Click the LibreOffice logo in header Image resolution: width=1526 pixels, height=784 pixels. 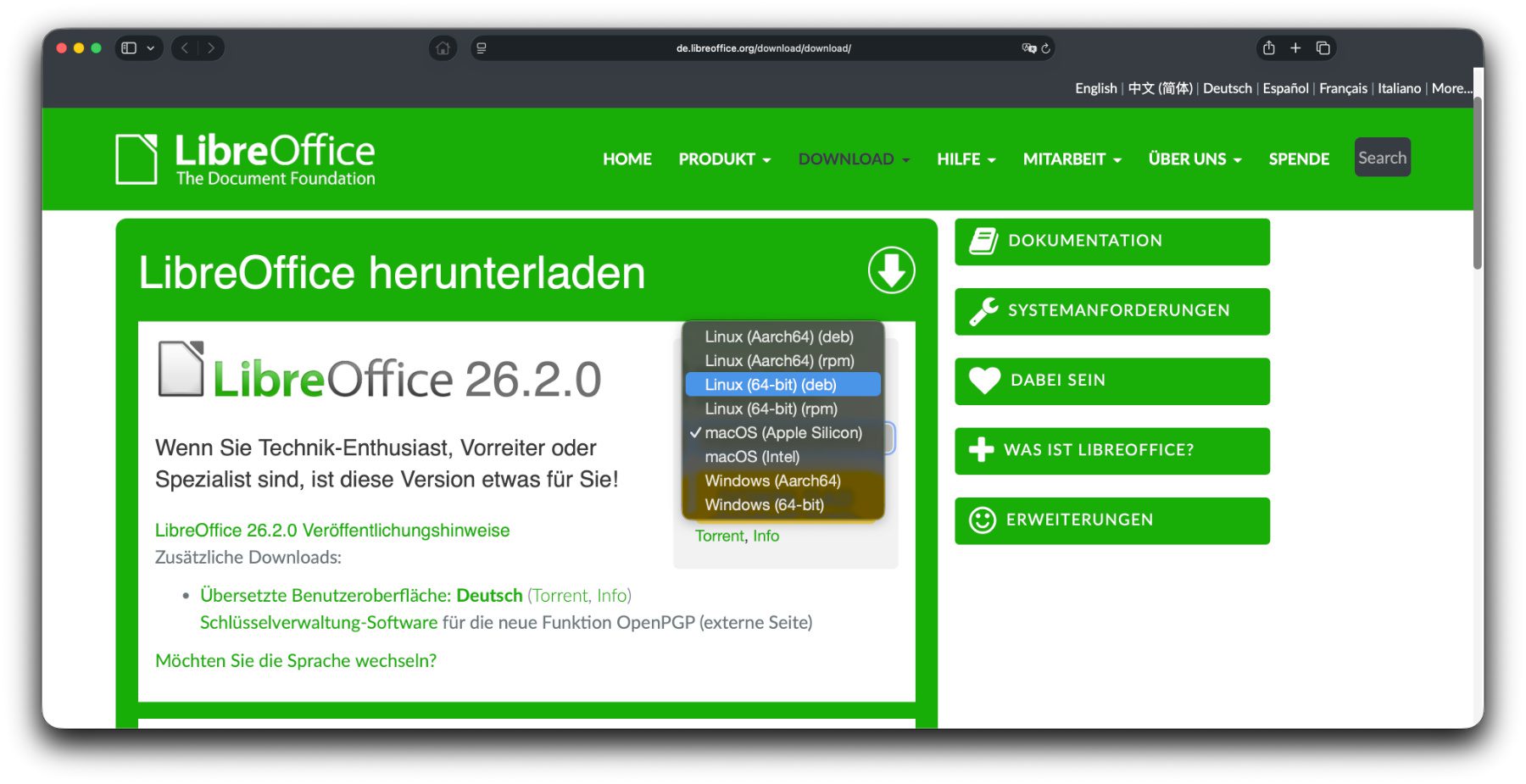point(246,158)
